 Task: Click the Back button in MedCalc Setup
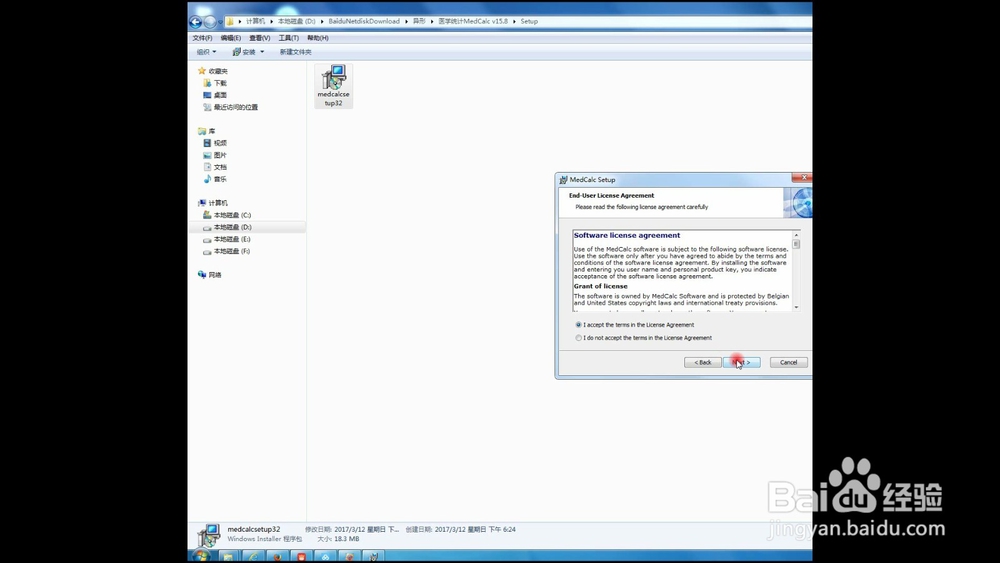[x=703, y=362]
